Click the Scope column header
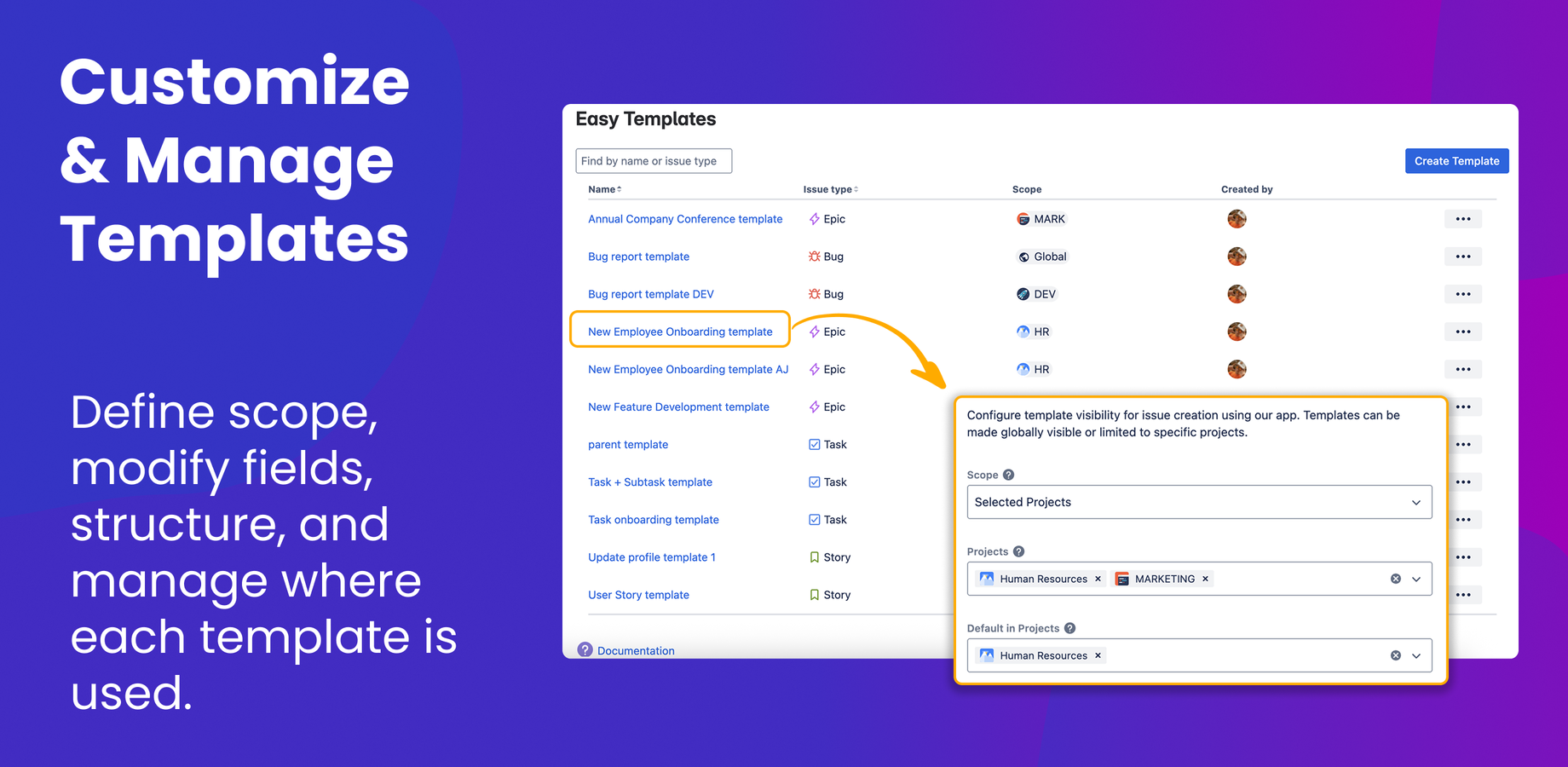Screen dimensions: 1568x767 coord(1027,189)
